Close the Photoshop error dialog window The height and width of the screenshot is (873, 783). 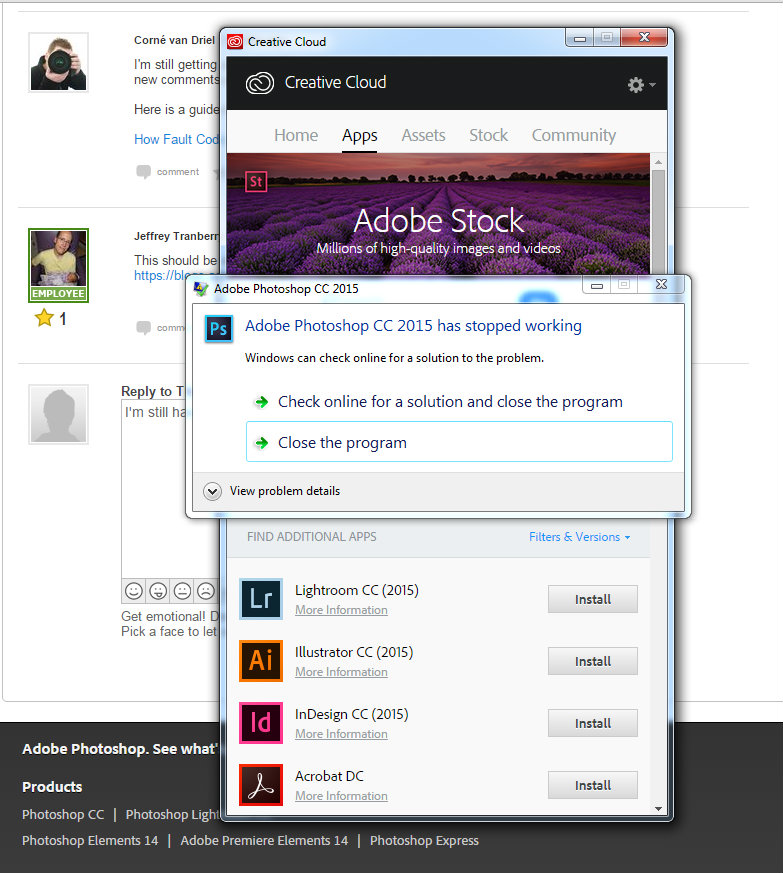coord(661,285)
